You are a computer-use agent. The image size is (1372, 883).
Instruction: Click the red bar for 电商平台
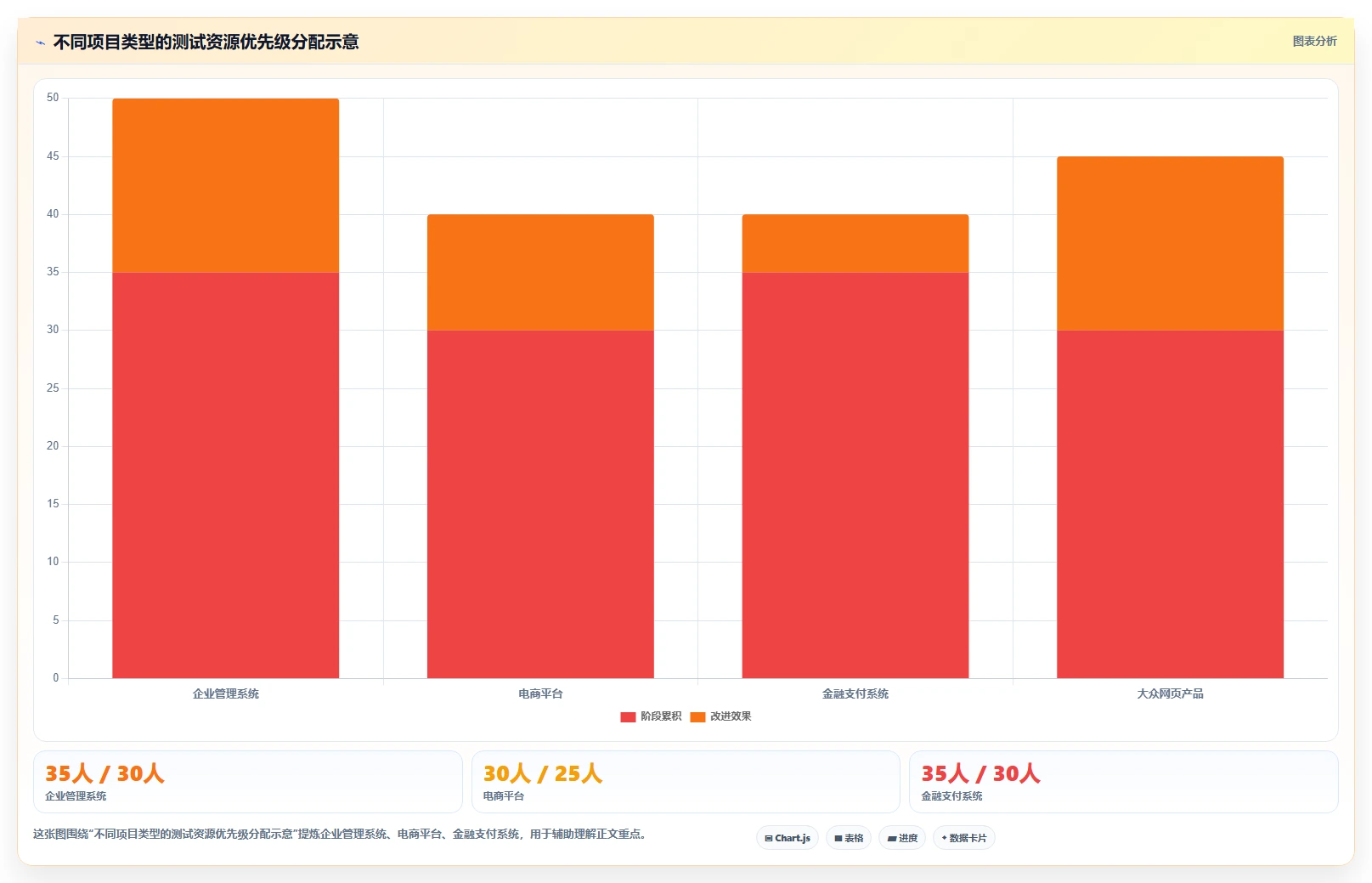point(540,504)
